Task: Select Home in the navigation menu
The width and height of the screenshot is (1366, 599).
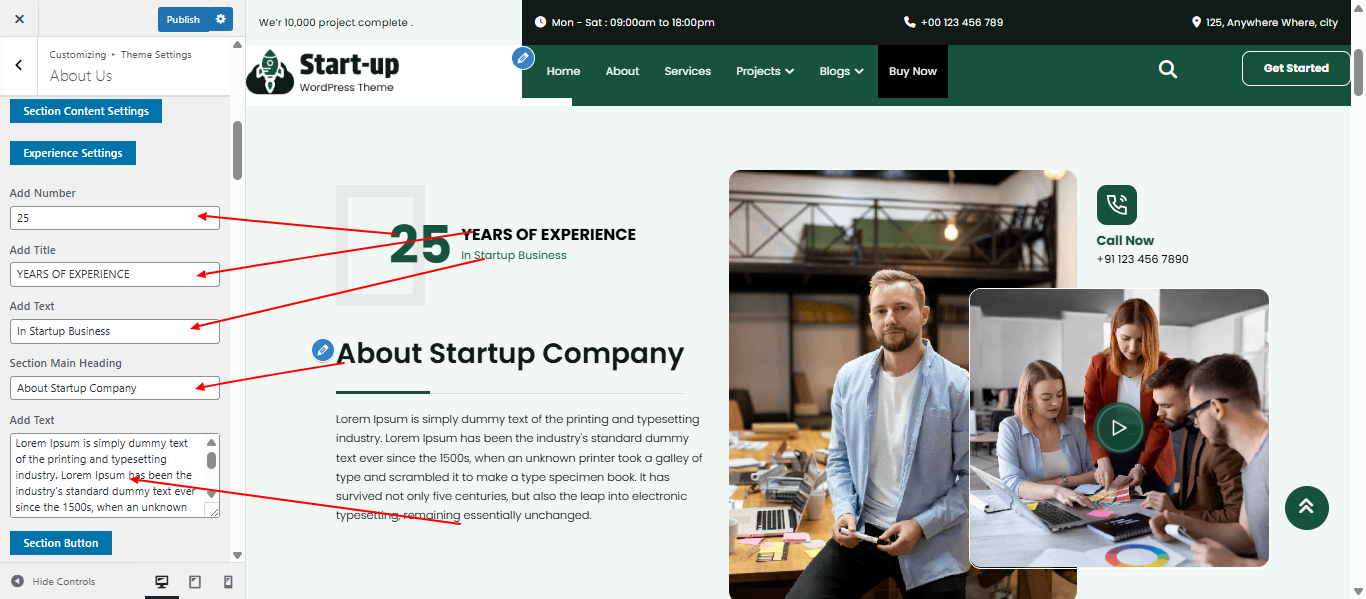Action: 563,71
